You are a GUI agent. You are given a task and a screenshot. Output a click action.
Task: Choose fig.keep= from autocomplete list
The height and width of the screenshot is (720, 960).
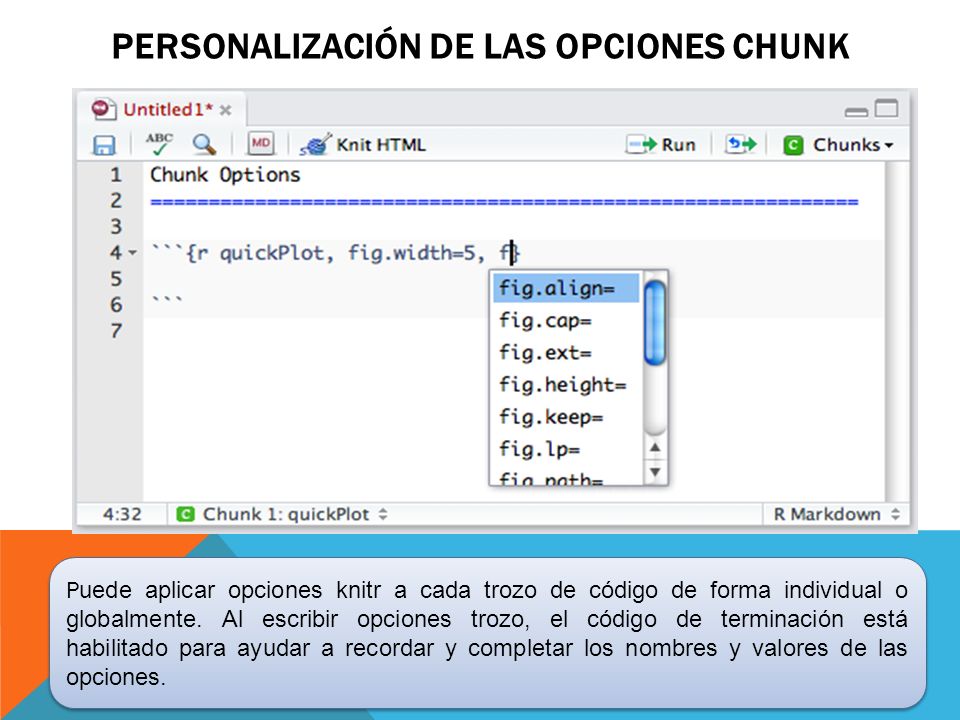566,417
